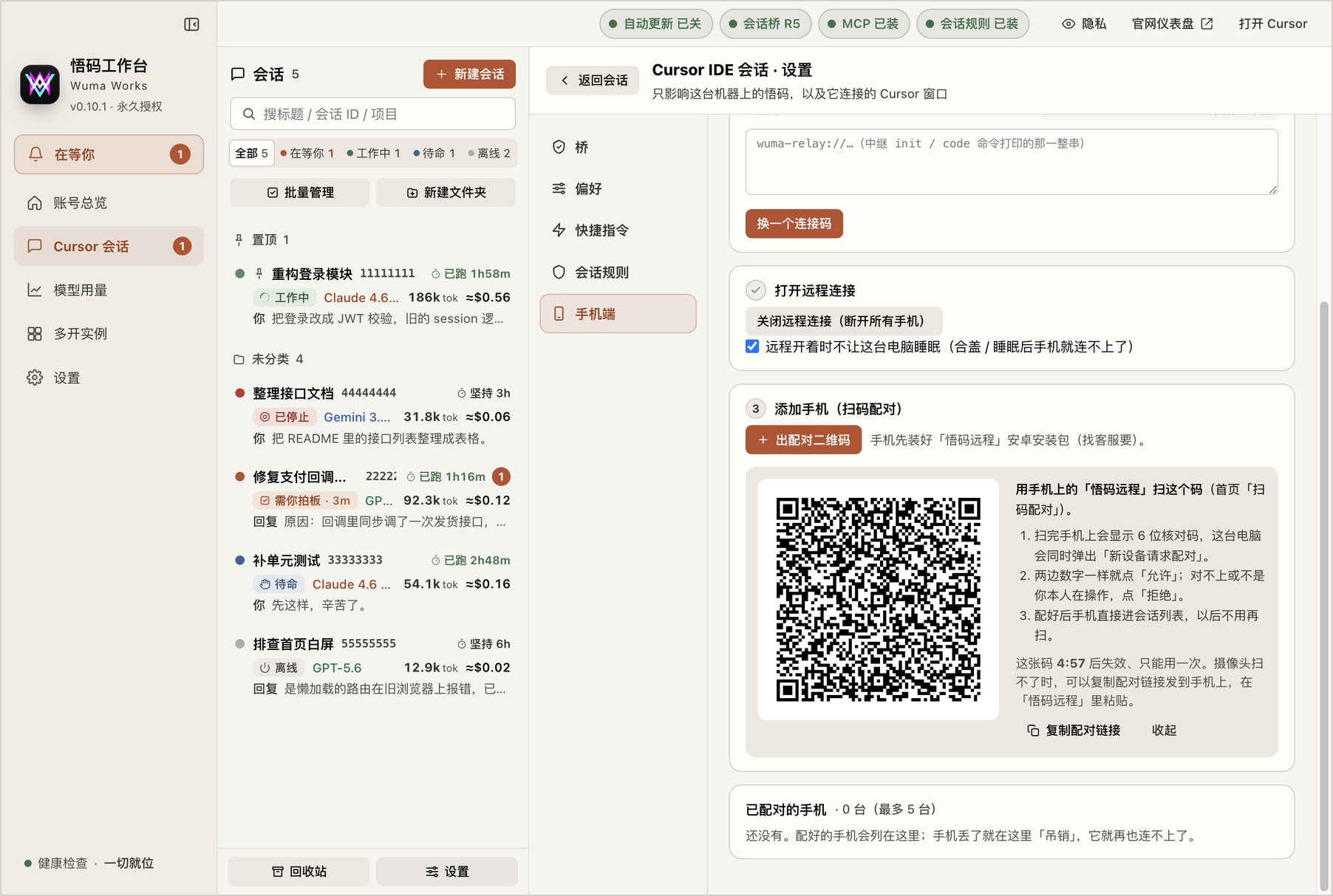Click the 离线 status badge
Image resolution: width=1333 pixels, height=896 pixels.
(279, 668)
